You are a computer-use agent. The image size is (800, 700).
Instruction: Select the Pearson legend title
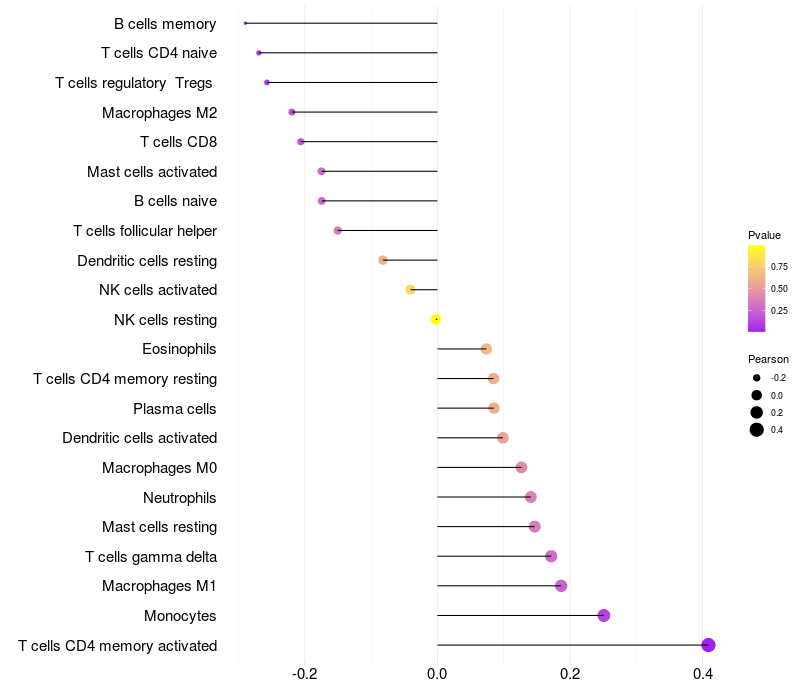point(768,359)
